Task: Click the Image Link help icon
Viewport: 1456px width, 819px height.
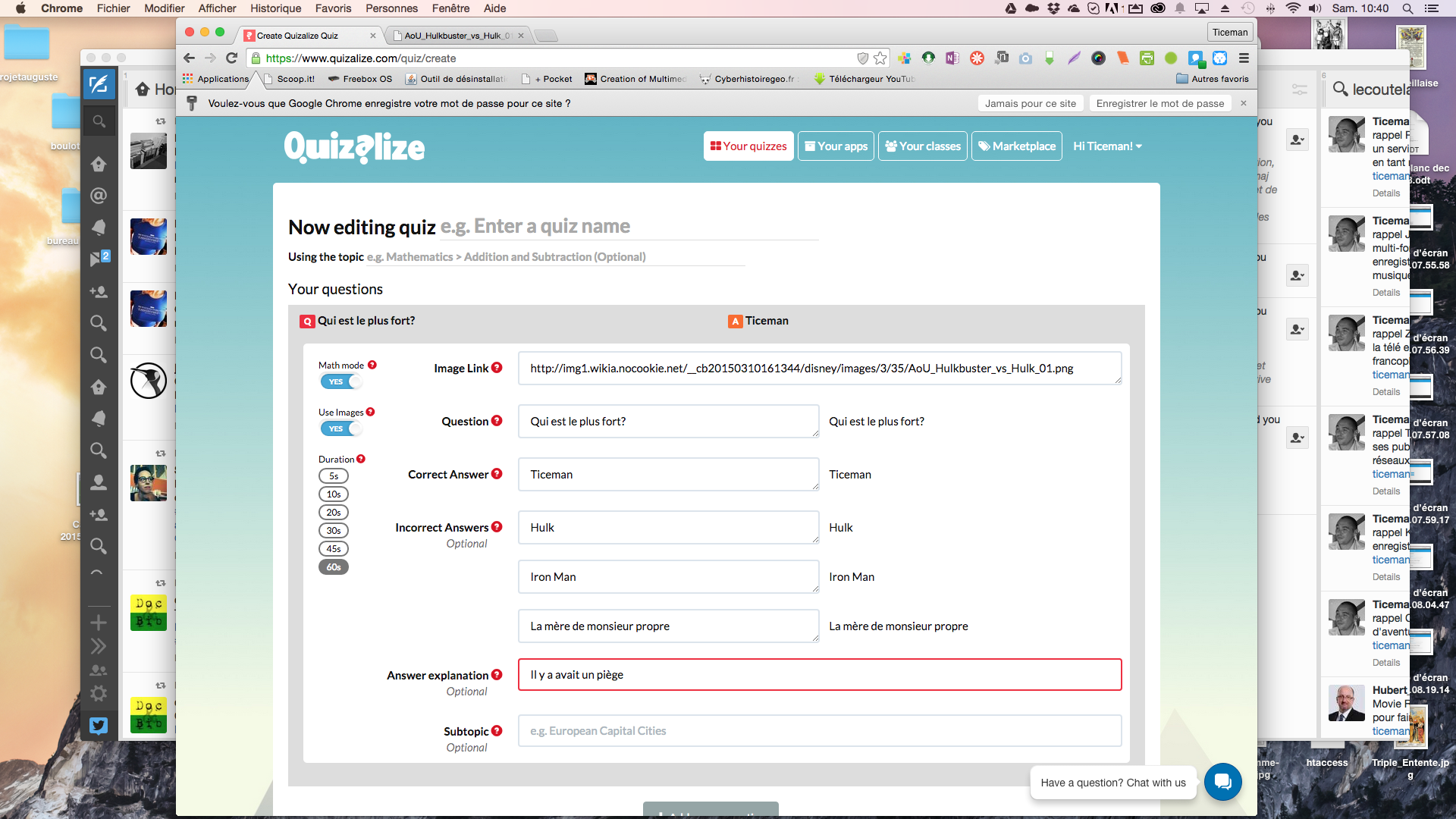Action: (497, 368)
